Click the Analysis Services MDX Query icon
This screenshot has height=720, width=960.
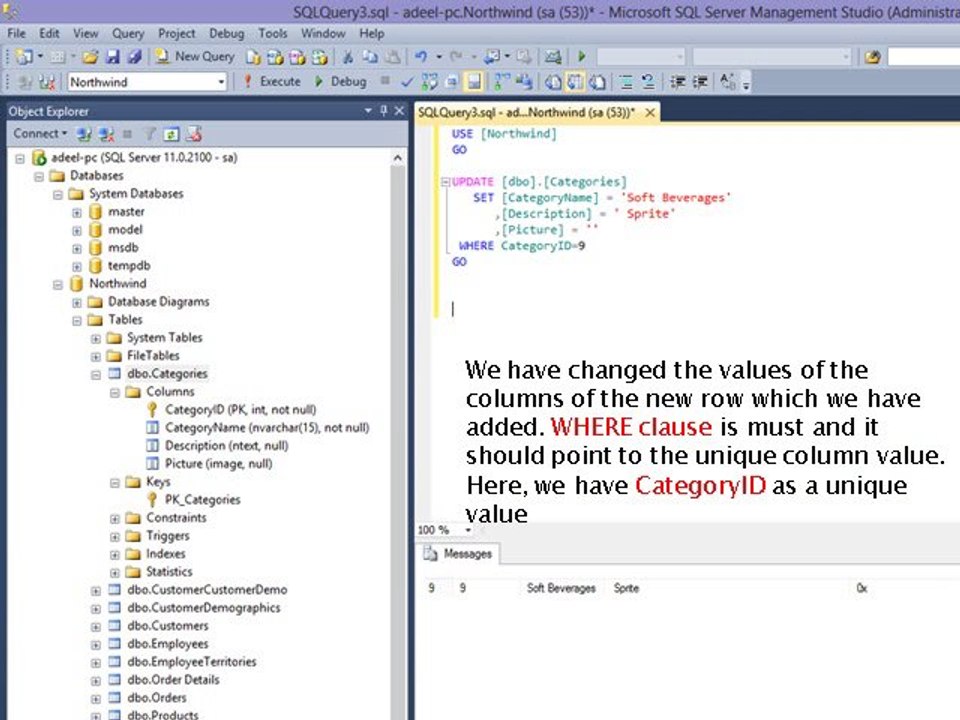tap(275, 57)
